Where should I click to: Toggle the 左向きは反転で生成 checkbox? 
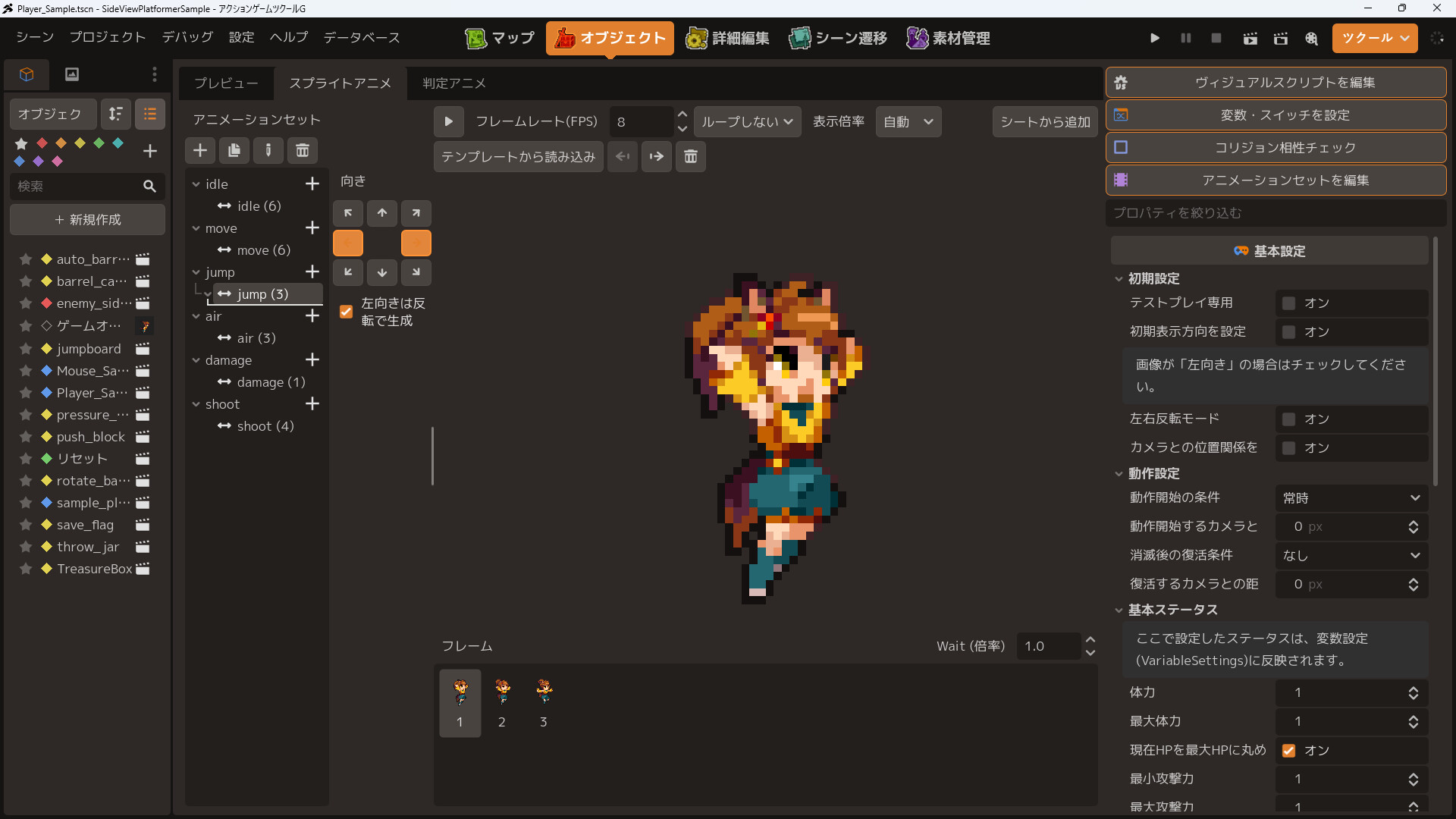click(347, 312)
